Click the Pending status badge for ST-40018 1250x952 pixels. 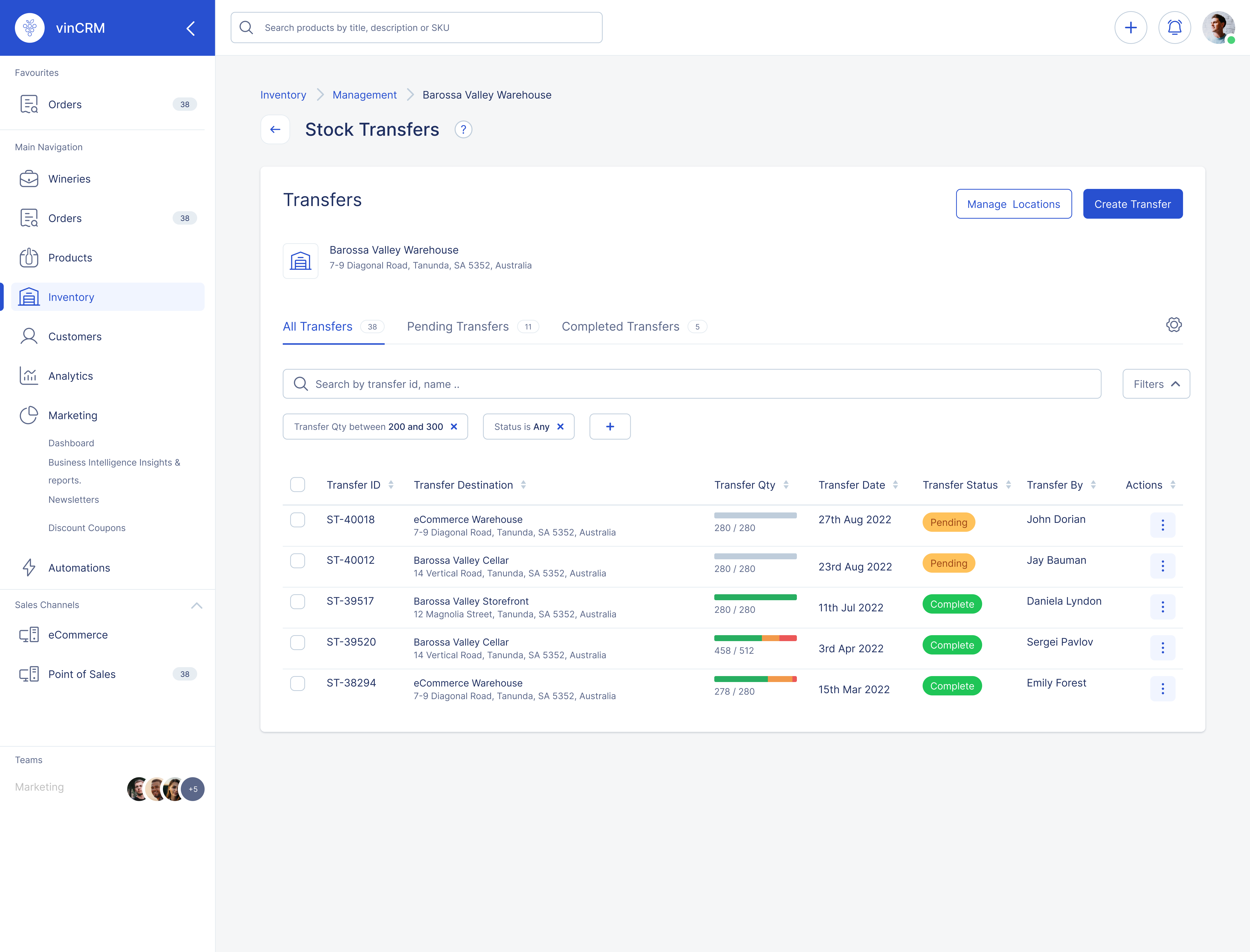pyautogui.click(x=948, y=522)
